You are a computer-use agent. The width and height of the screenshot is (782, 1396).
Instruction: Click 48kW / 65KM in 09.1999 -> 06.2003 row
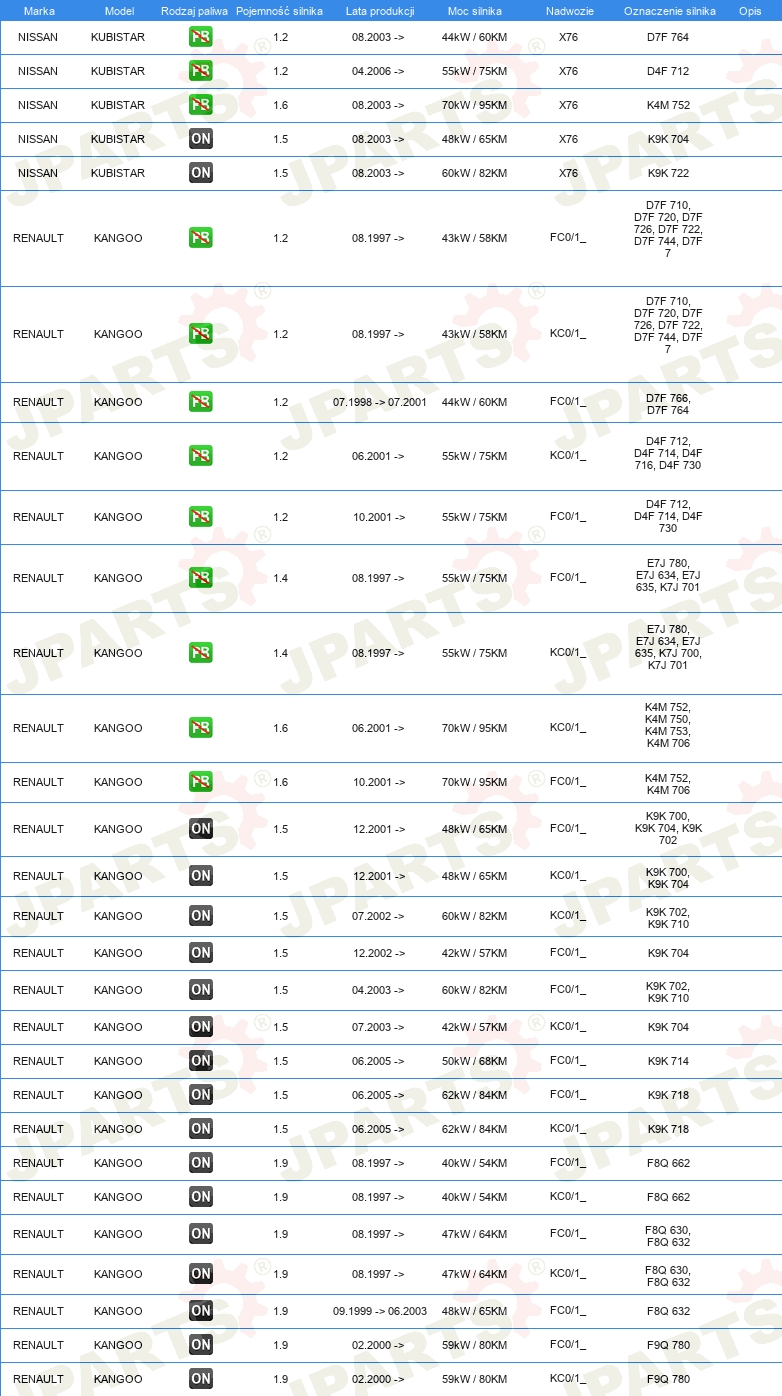coord(474,1311)
